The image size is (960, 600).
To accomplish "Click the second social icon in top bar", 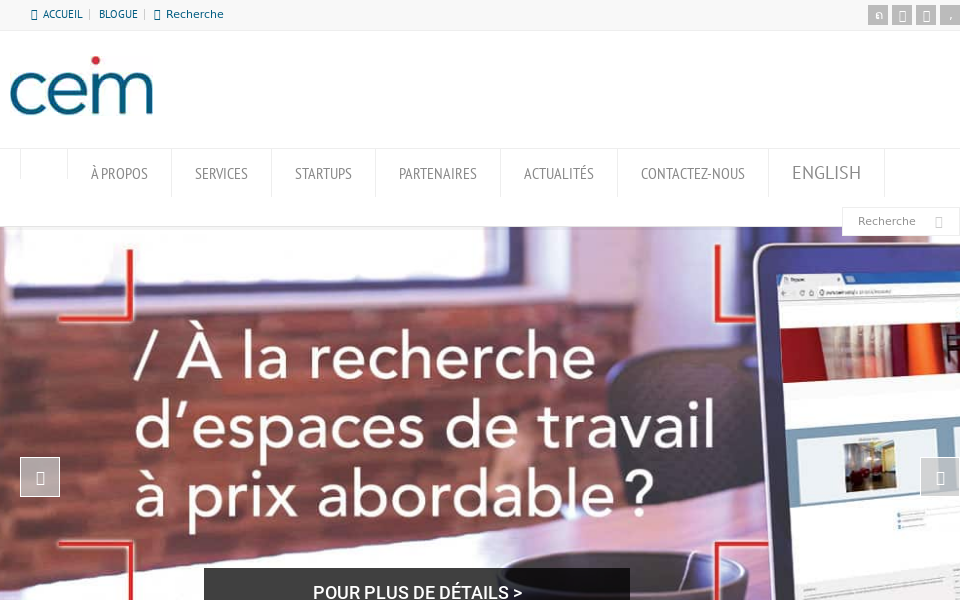I will (901, 15).
